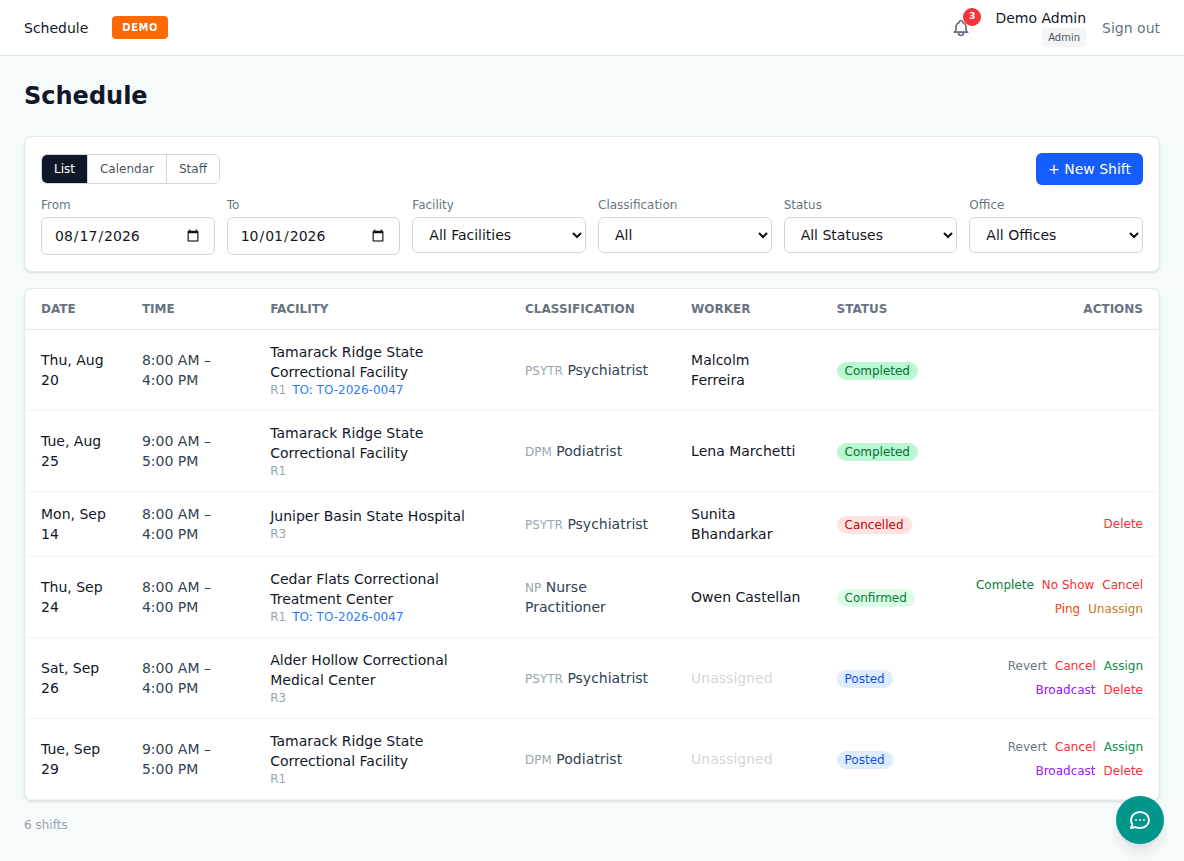Click worker name Sunita Bhandarkar

[x=731, y=524]
